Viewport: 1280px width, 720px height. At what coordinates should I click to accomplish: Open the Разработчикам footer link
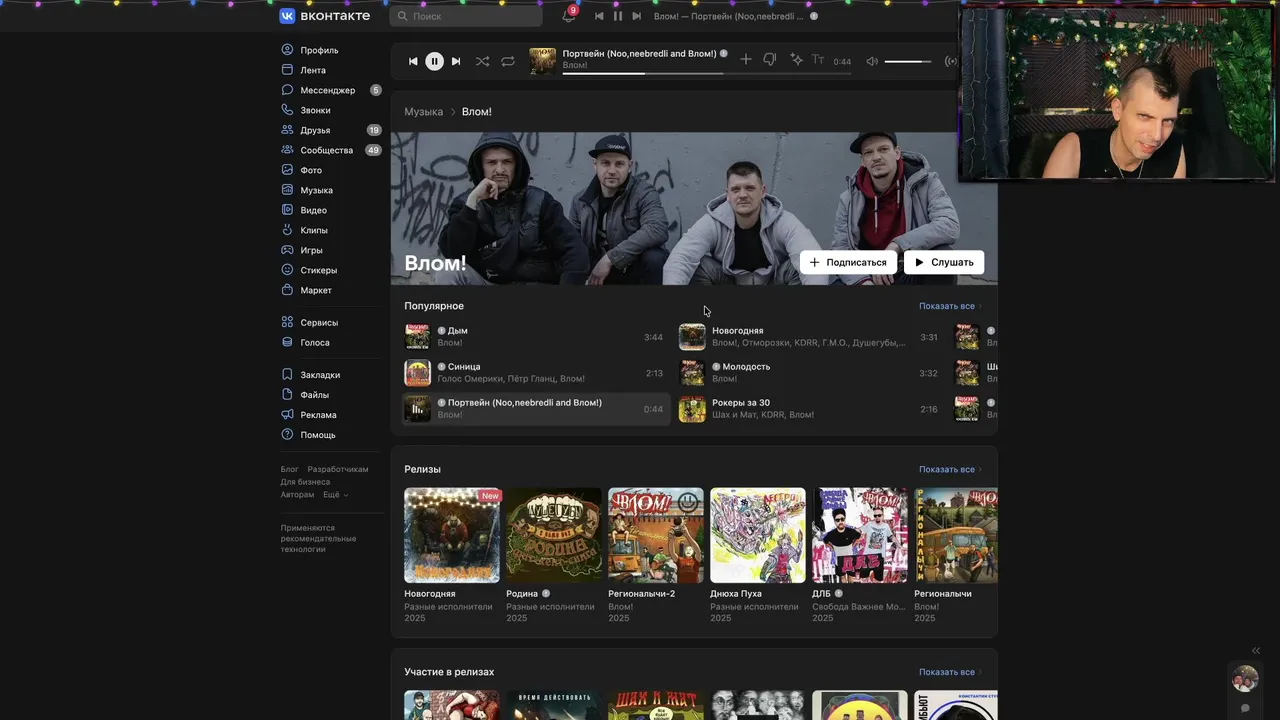(338, 469)
